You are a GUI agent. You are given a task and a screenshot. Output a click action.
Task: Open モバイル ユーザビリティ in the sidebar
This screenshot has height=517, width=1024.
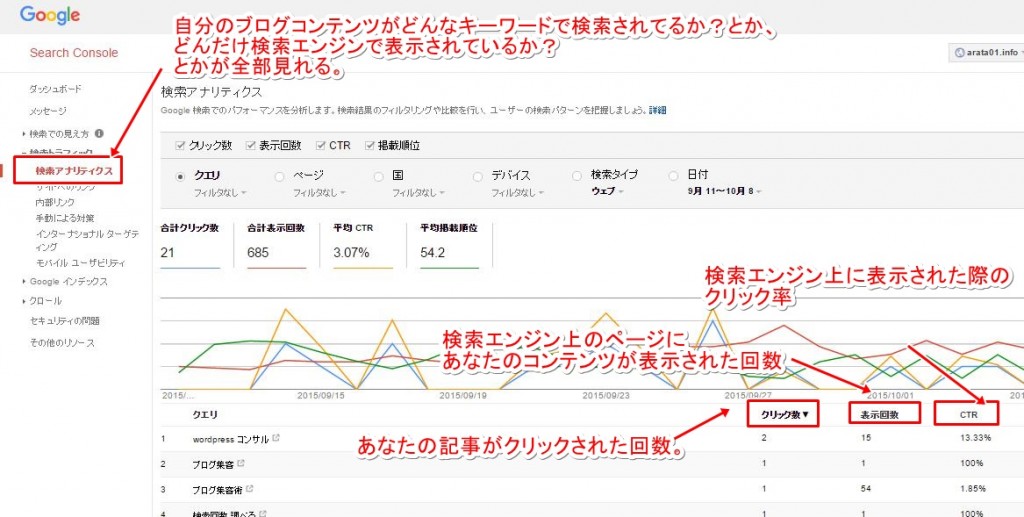[80, 263]
